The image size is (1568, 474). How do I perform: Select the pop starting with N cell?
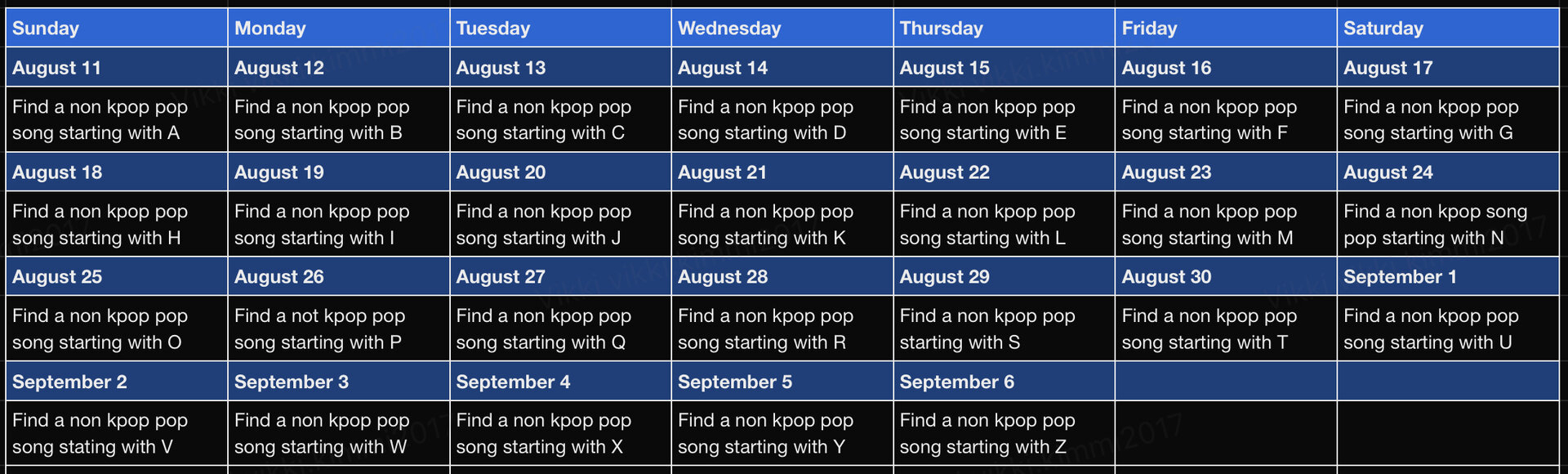coord(1448,224)
